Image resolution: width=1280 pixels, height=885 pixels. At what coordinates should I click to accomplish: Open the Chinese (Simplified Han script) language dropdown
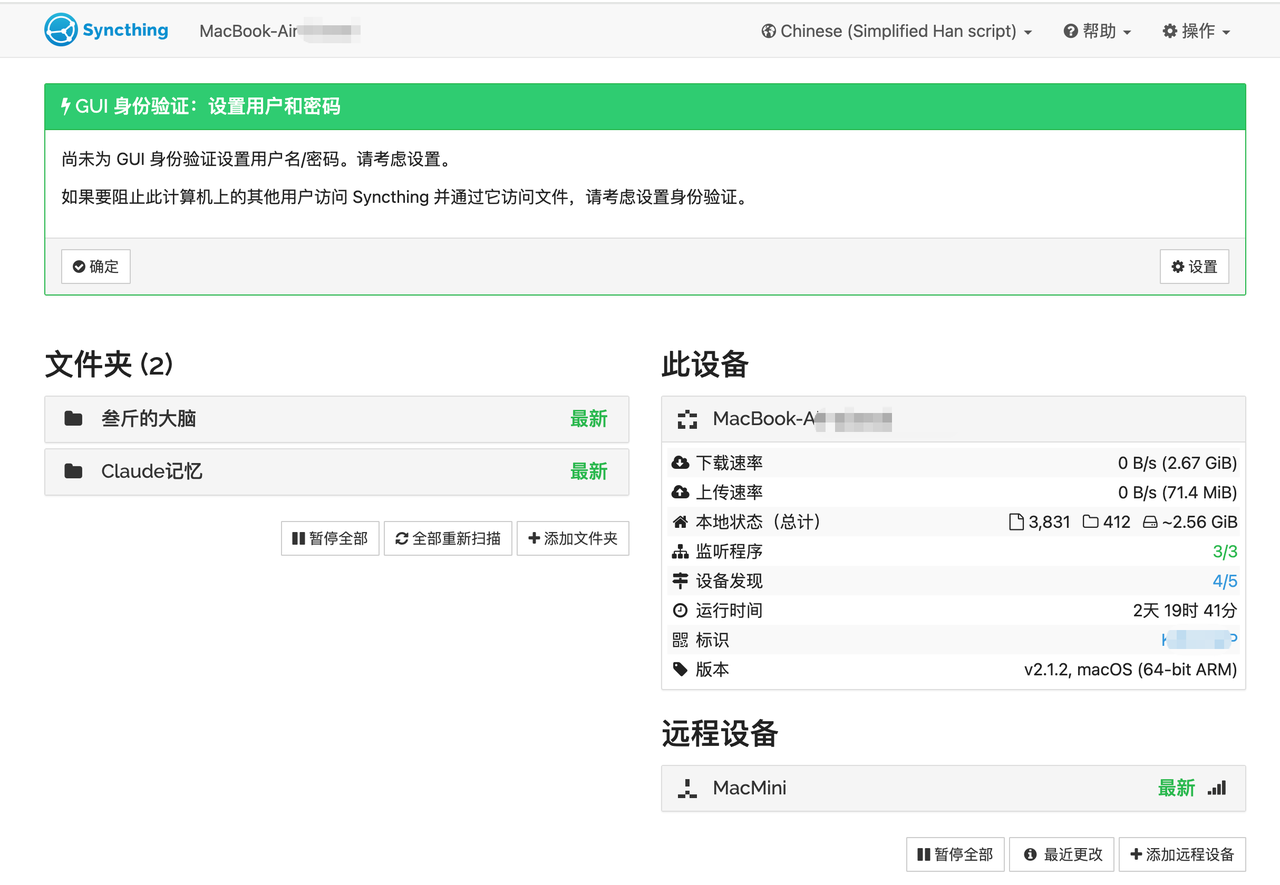tap(896, 31)
